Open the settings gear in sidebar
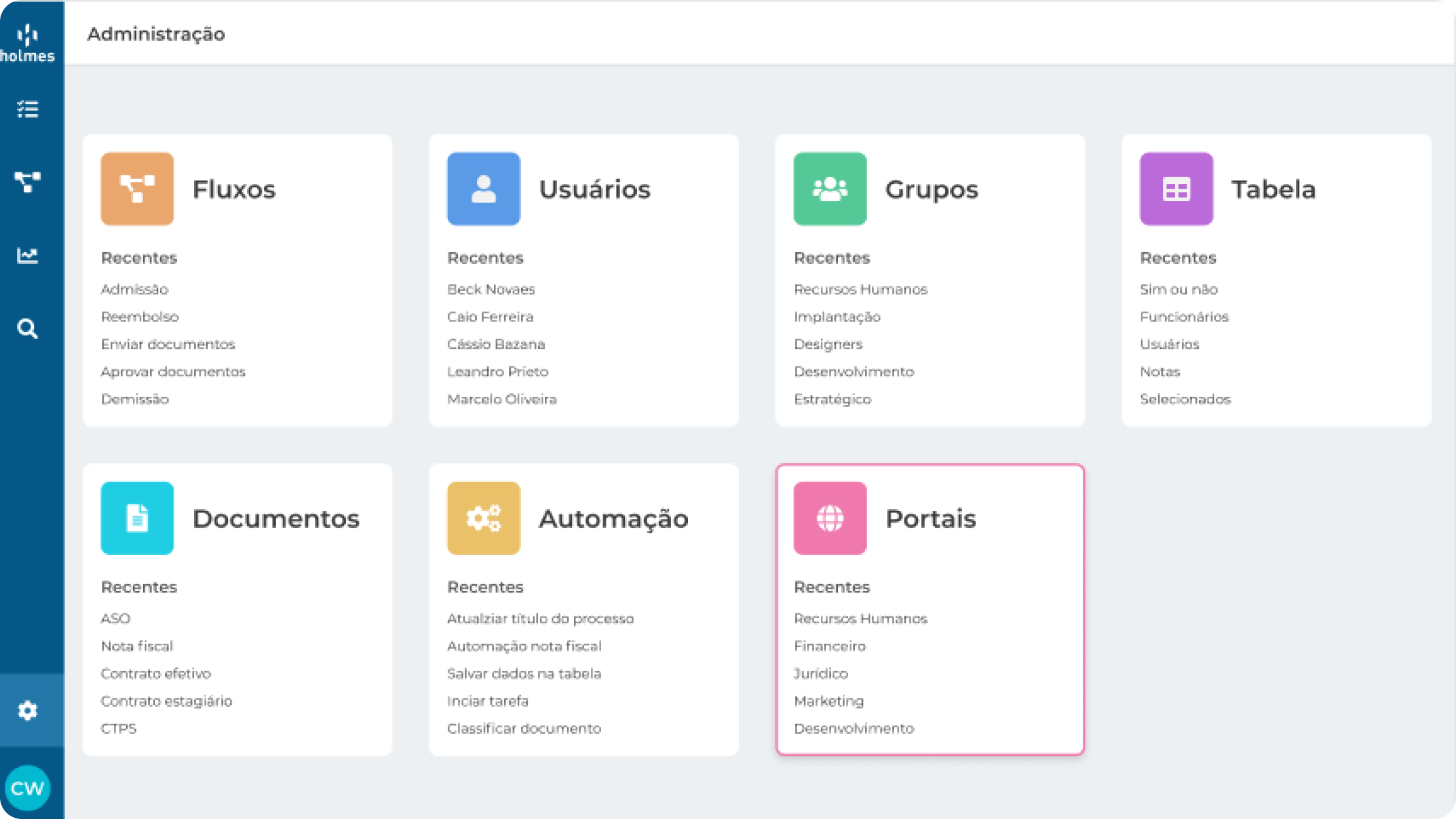Image resolution: width=1456 pixels, height=819 pixels. click(x=27, y=710)
